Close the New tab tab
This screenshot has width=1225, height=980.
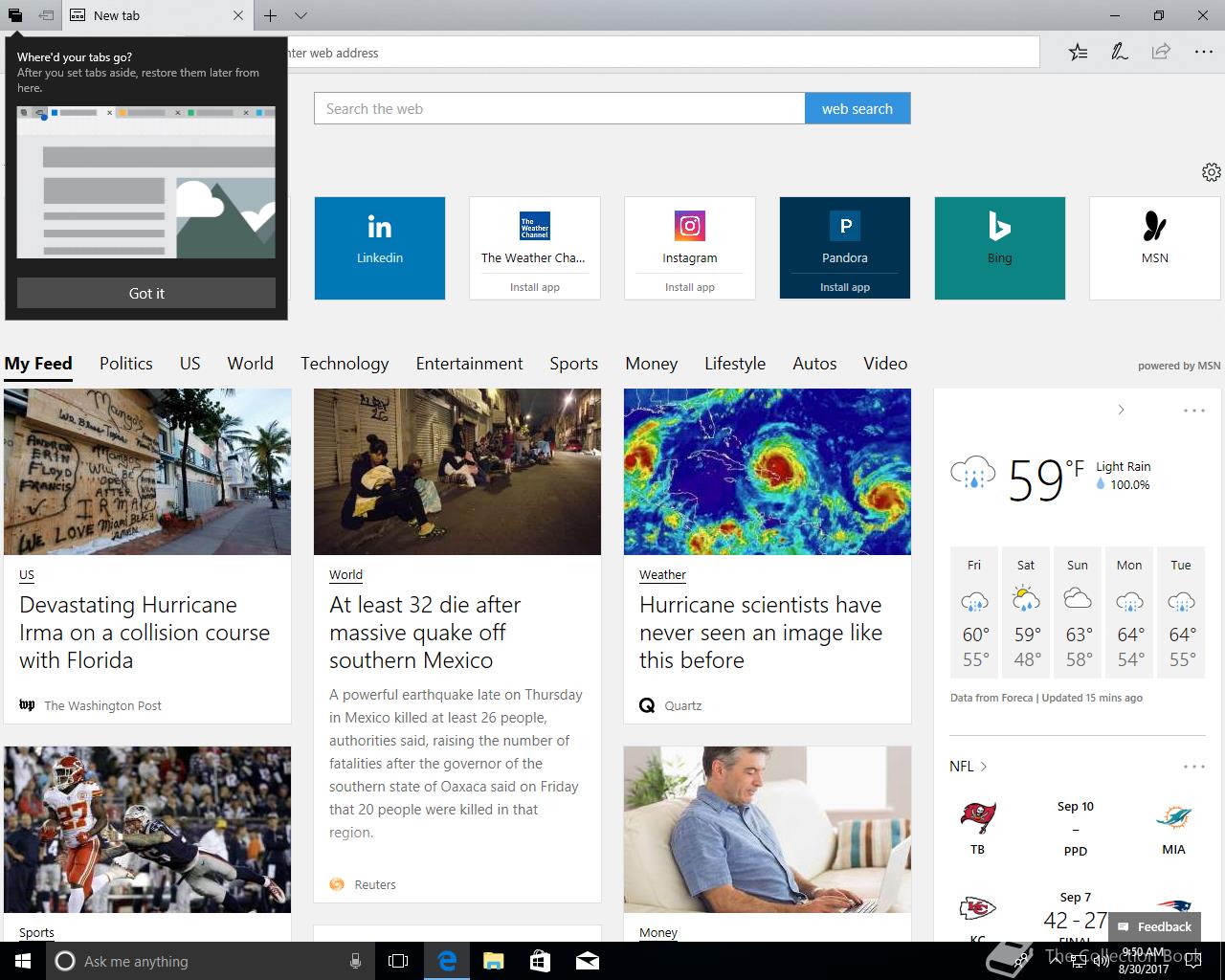coord(238,15)
